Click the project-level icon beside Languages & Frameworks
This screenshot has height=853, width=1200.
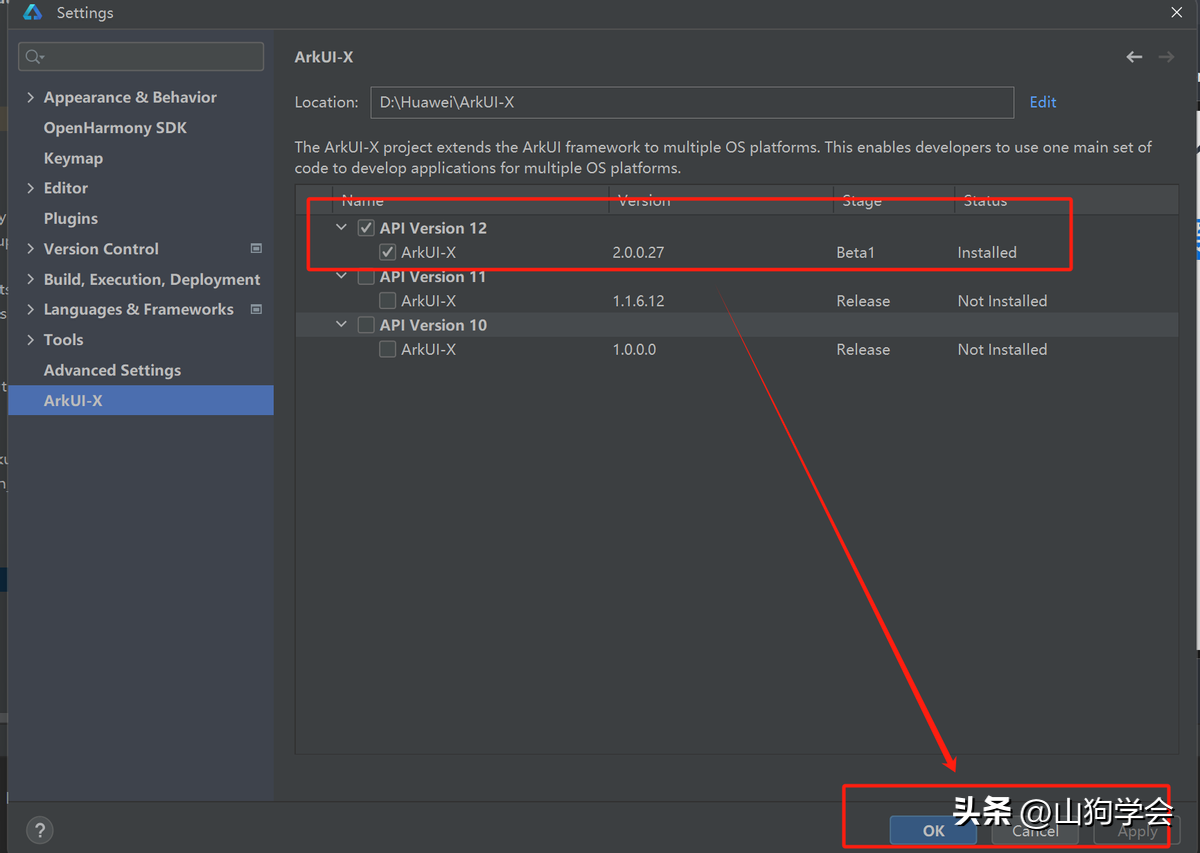coord(256,309)
